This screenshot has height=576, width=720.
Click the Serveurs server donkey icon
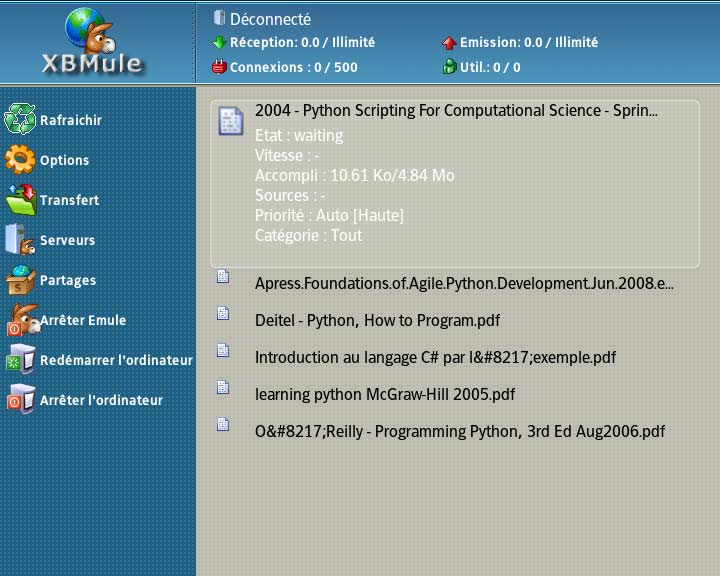click(x=20, y=239)
